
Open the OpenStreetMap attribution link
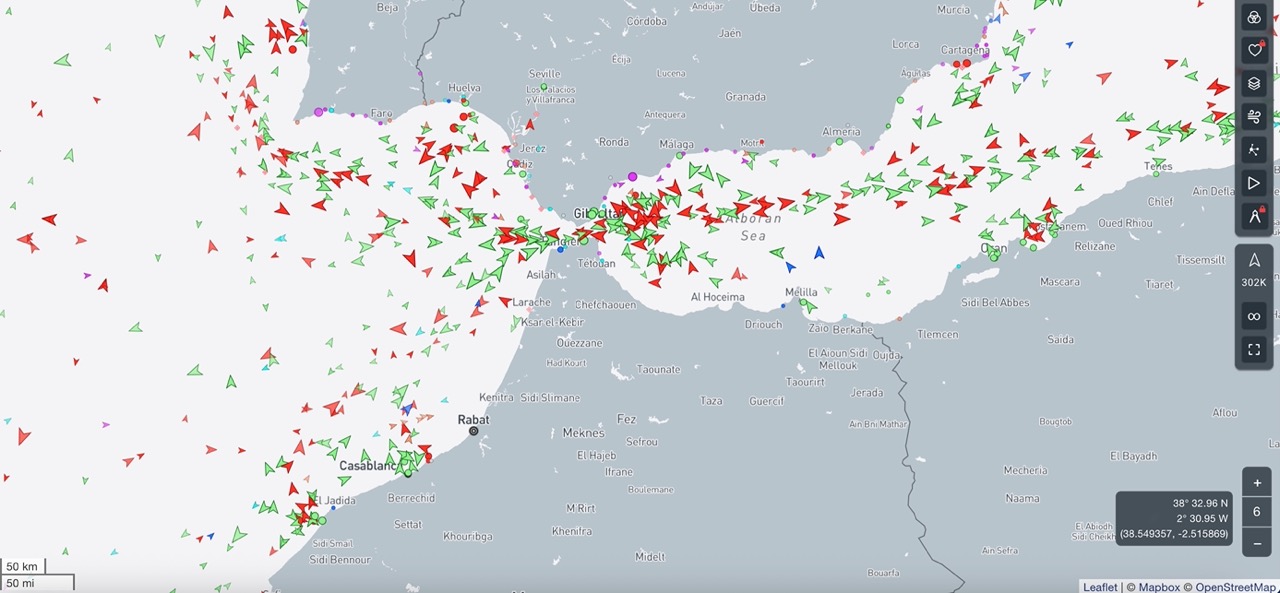coord(1236,587)
